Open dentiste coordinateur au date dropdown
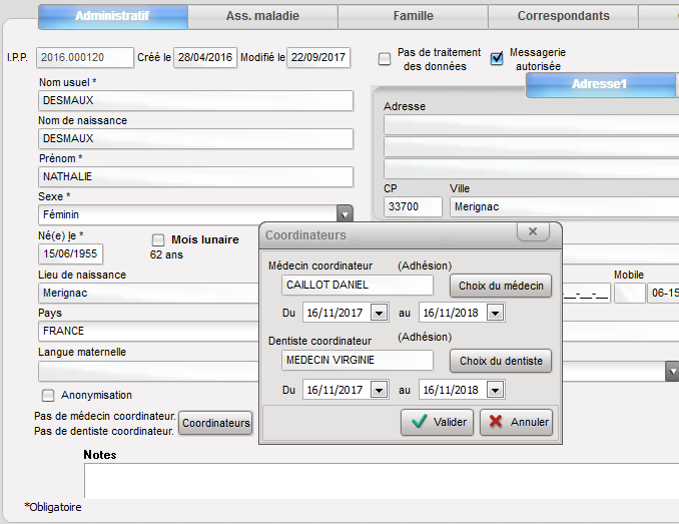Screen dimensions: 679x524 coord(495,390)
